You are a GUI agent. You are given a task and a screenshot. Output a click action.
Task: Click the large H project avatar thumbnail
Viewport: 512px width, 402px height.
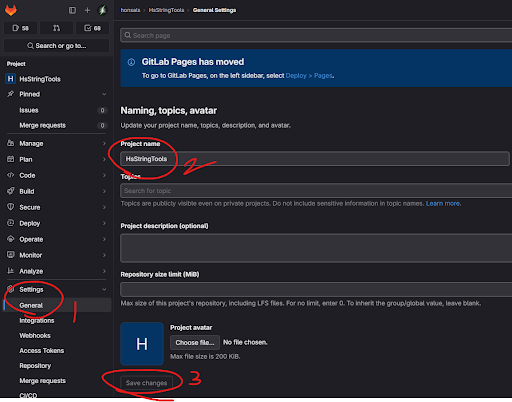click(x=142, y=344)
